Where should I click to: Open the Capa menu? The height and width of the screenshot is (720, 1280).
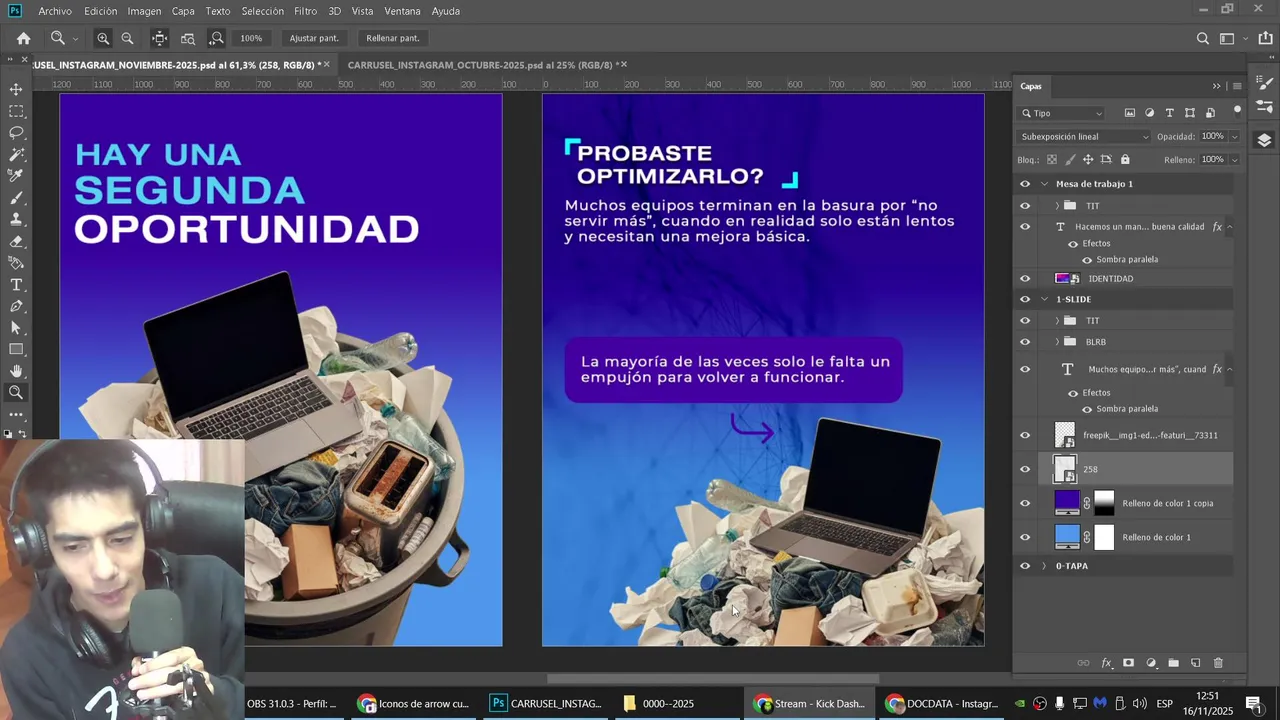183,11
